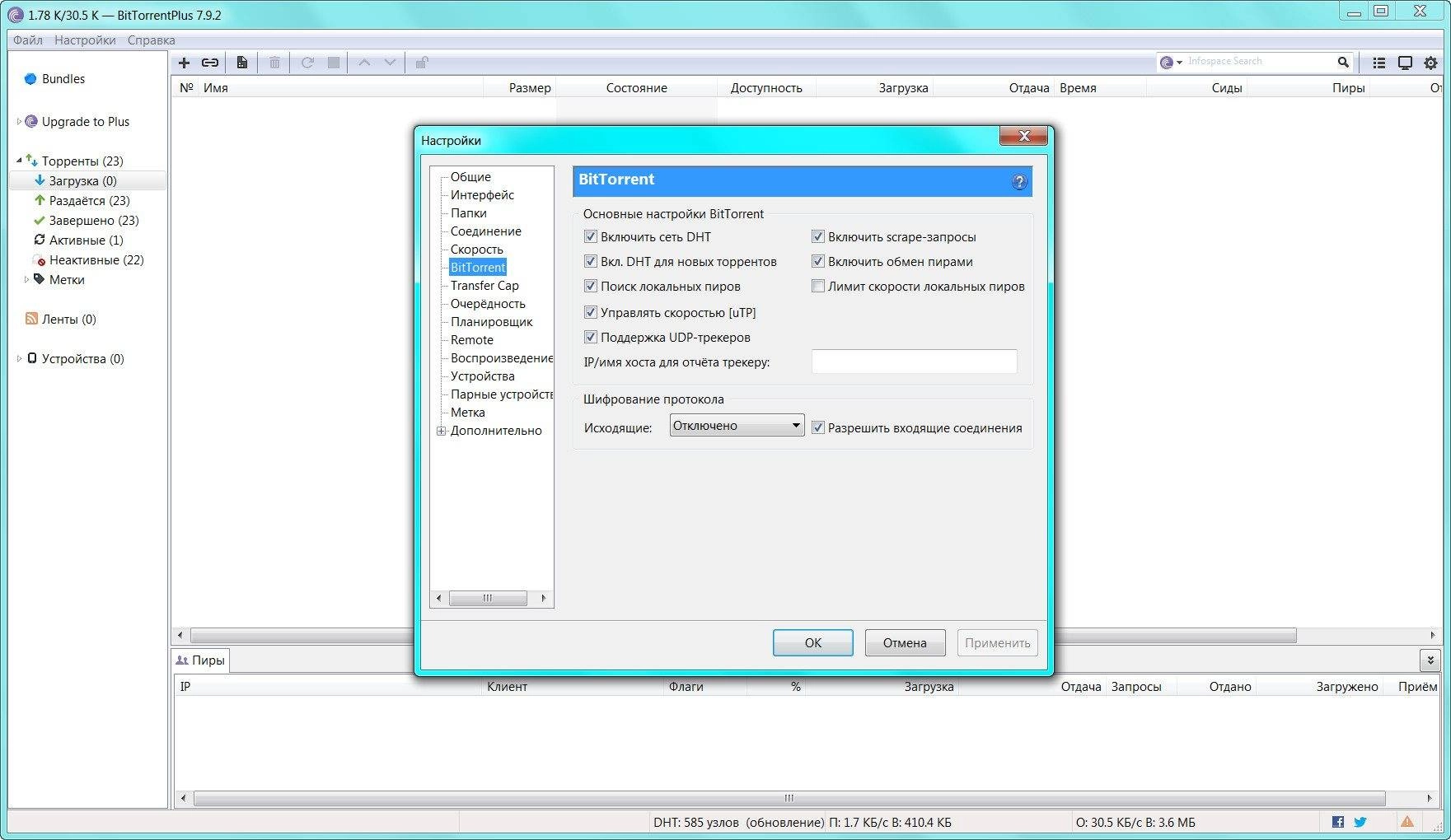Click the Create New Torrent file icon

[241, 63]
